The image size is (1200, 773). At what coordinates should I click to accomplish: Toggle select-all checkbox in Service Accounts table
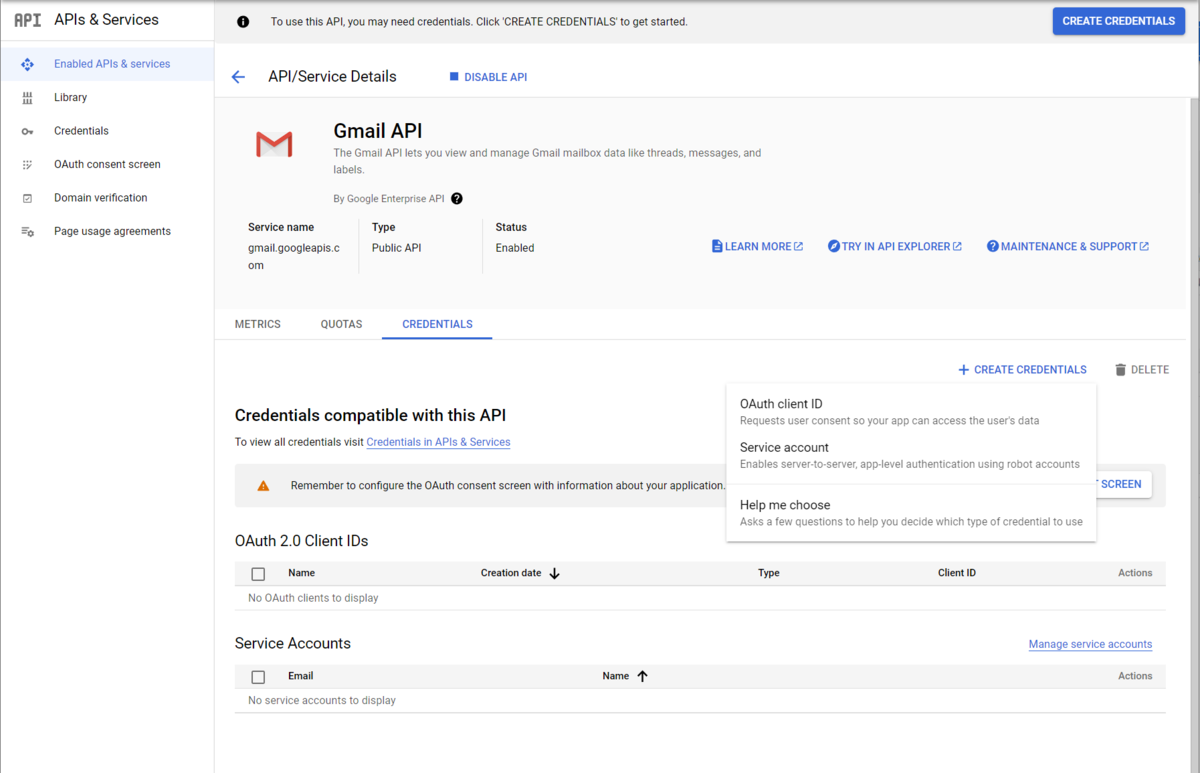click(x=258, y=677)
